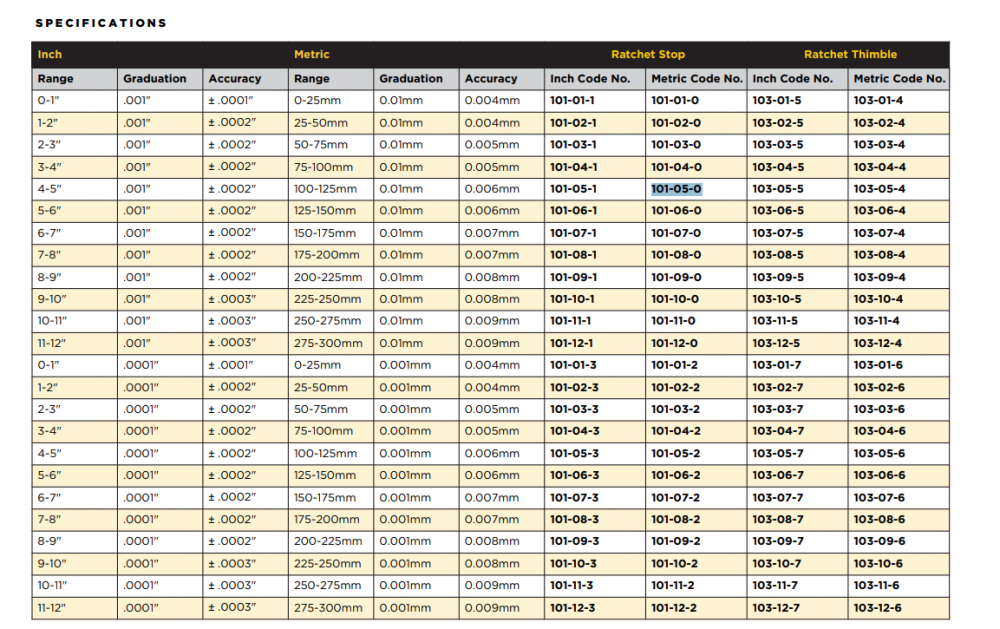Select code 103-09-5
The image size is (1000, 629).
(x=778, y=278)
